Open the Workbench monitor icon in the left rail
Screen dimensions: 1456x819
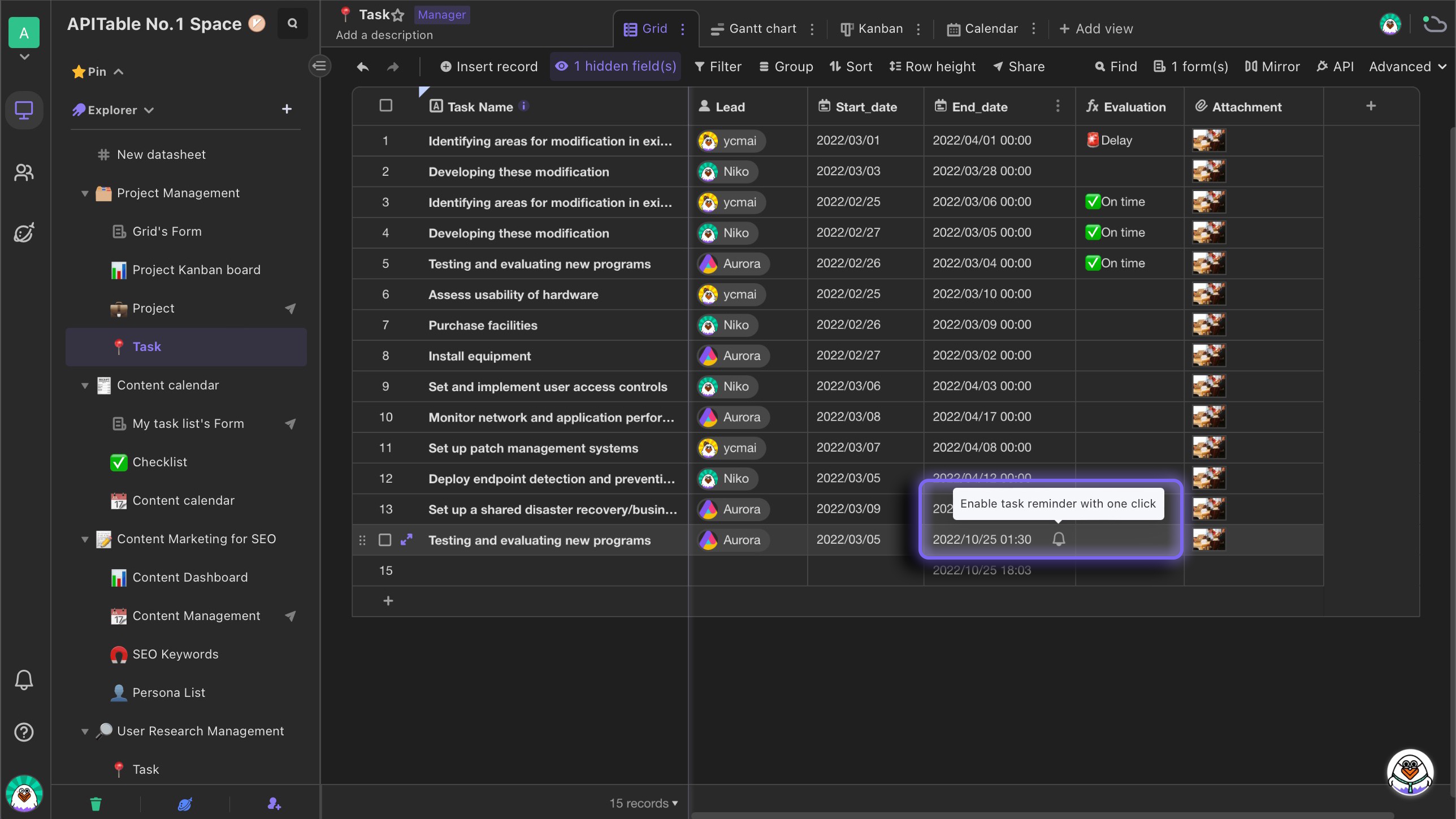(x=24, y=110)
